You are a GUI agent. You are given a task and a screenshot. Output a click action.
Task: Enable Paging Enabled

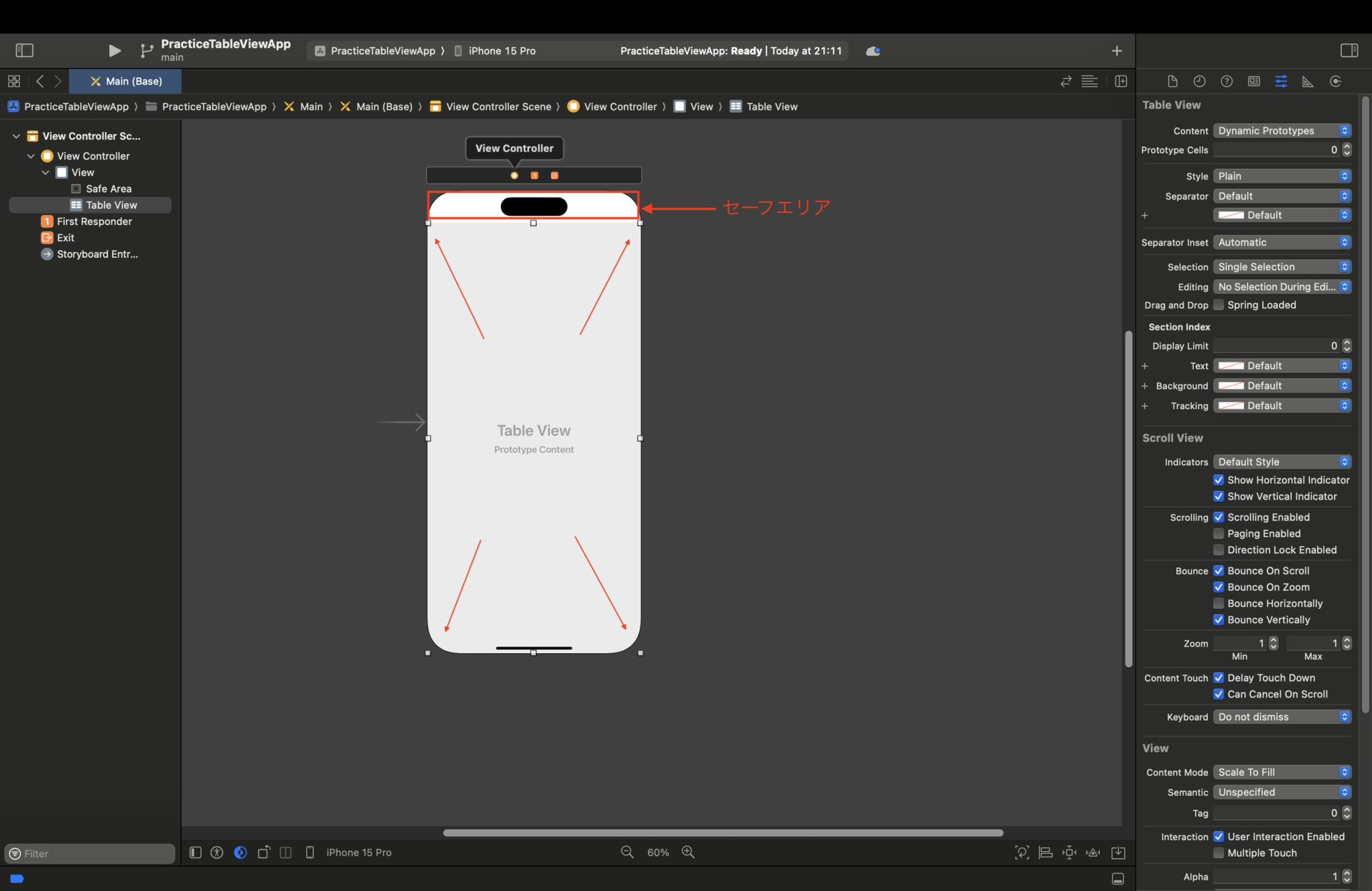pos(1219,533)
